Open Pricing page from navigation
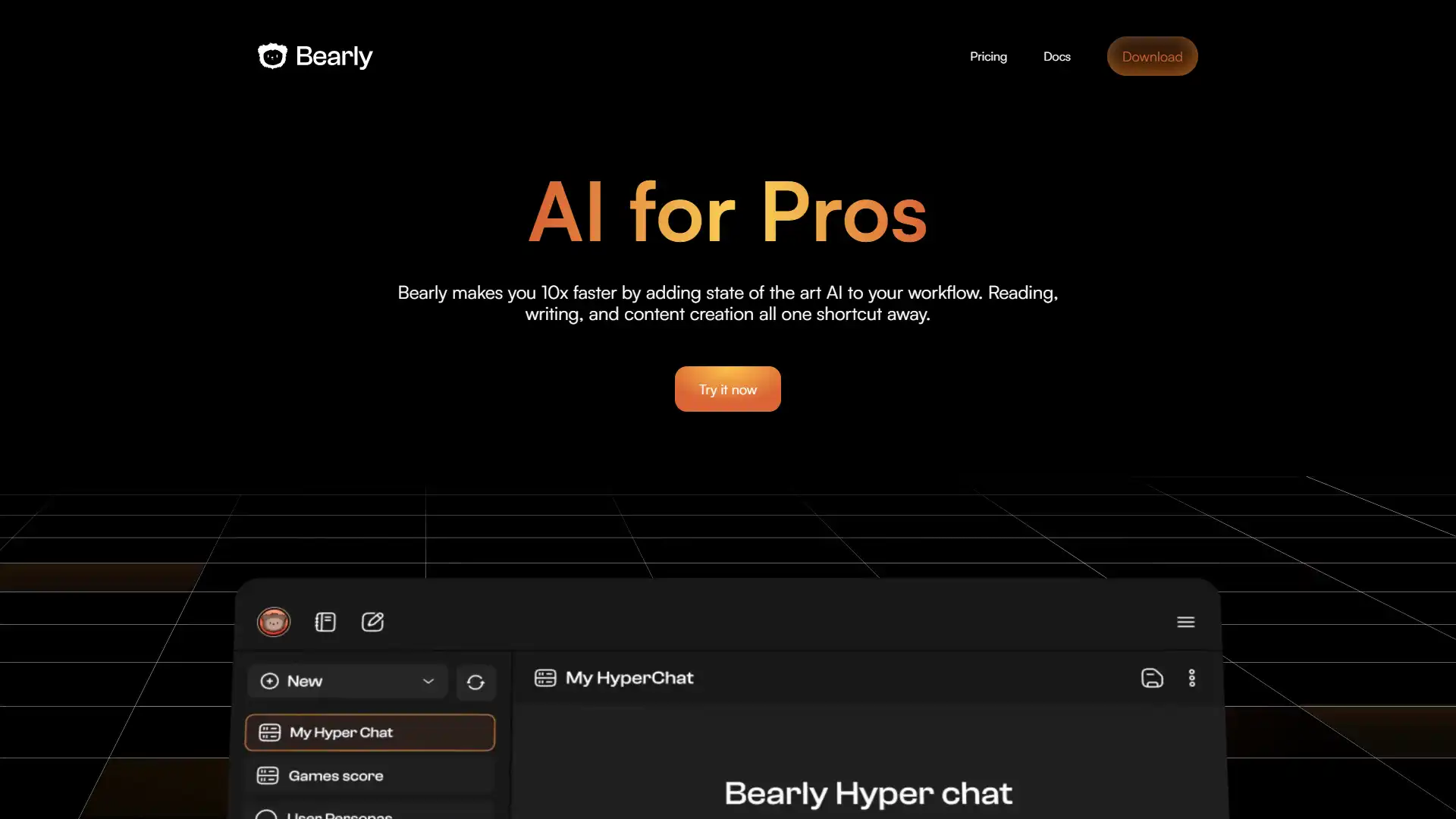The image size is (1456, 819). coord(988,56)
